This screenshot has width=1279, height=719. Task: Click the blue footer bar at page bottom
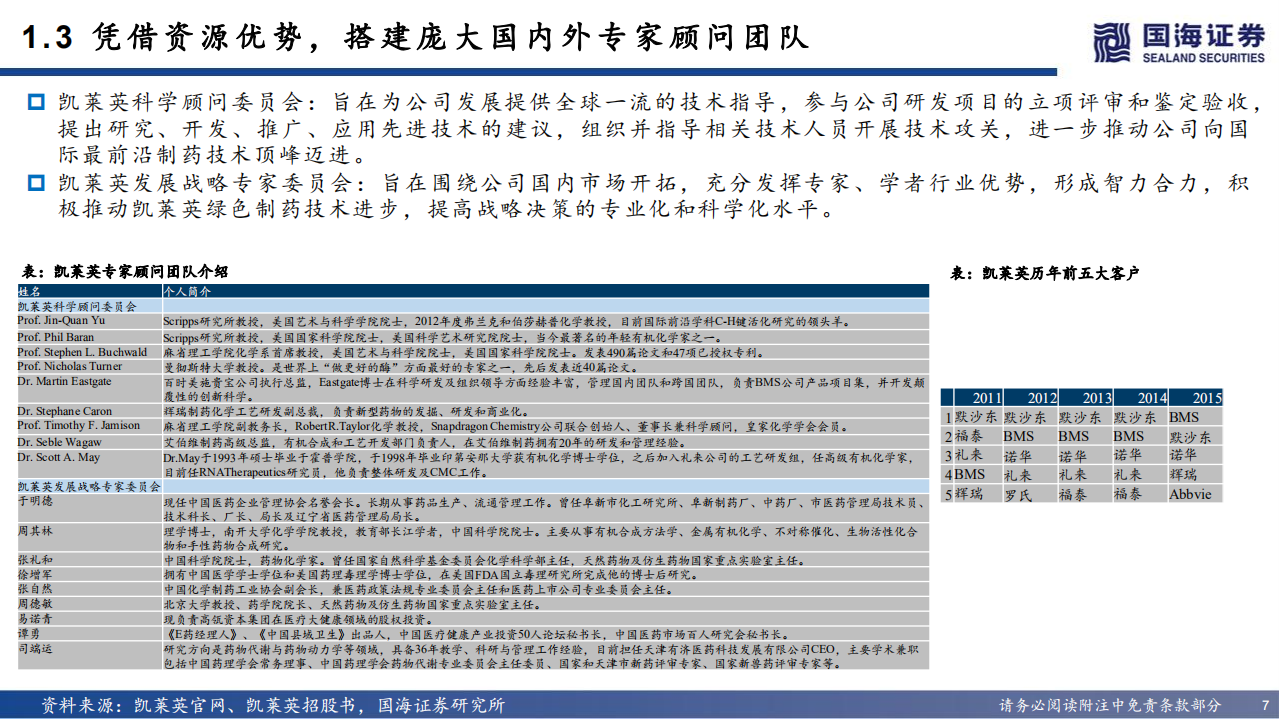point(639,707)
